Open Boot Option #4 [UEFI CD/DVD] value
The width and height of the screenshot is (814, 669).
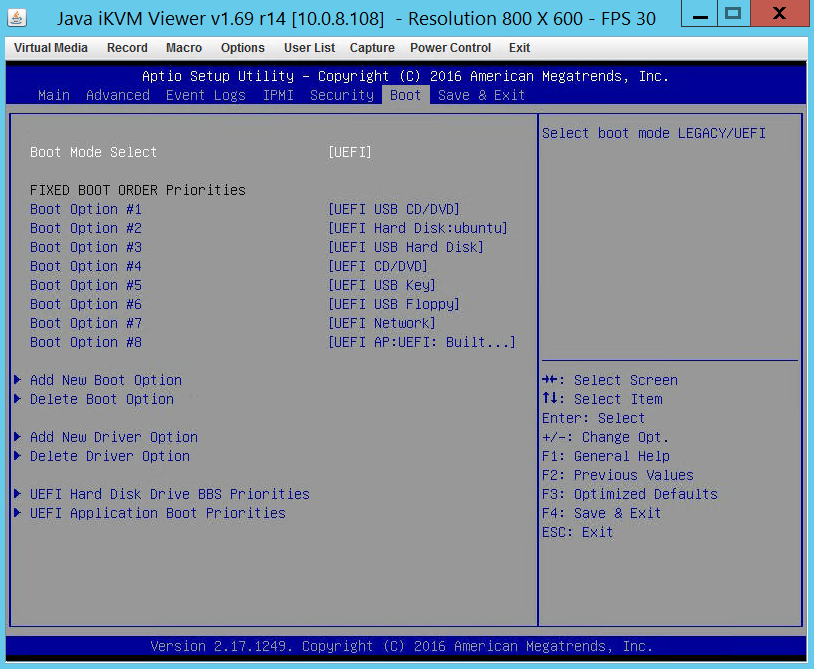[x=378, y=266]
